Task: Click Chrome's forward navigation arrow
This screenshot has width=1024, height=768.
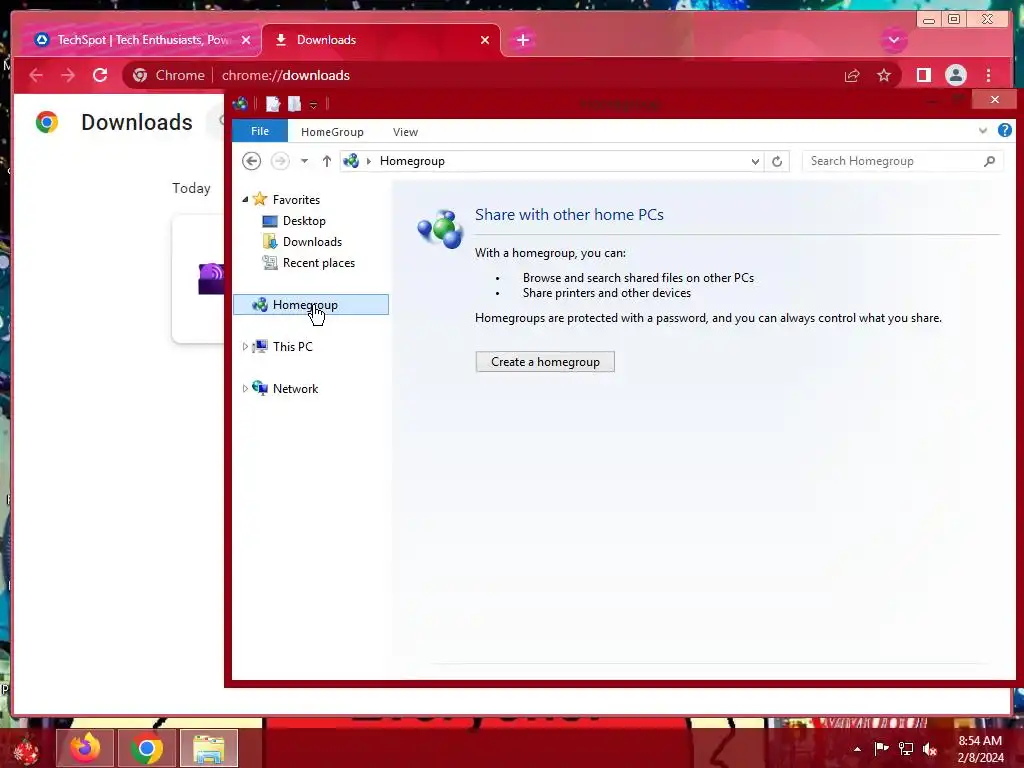Action: pos(68,76)
